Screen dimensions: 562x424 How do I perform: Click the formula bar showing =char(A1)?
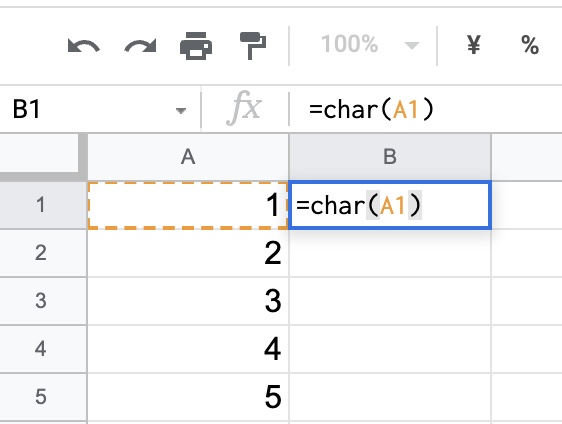[x=425, y=109]
